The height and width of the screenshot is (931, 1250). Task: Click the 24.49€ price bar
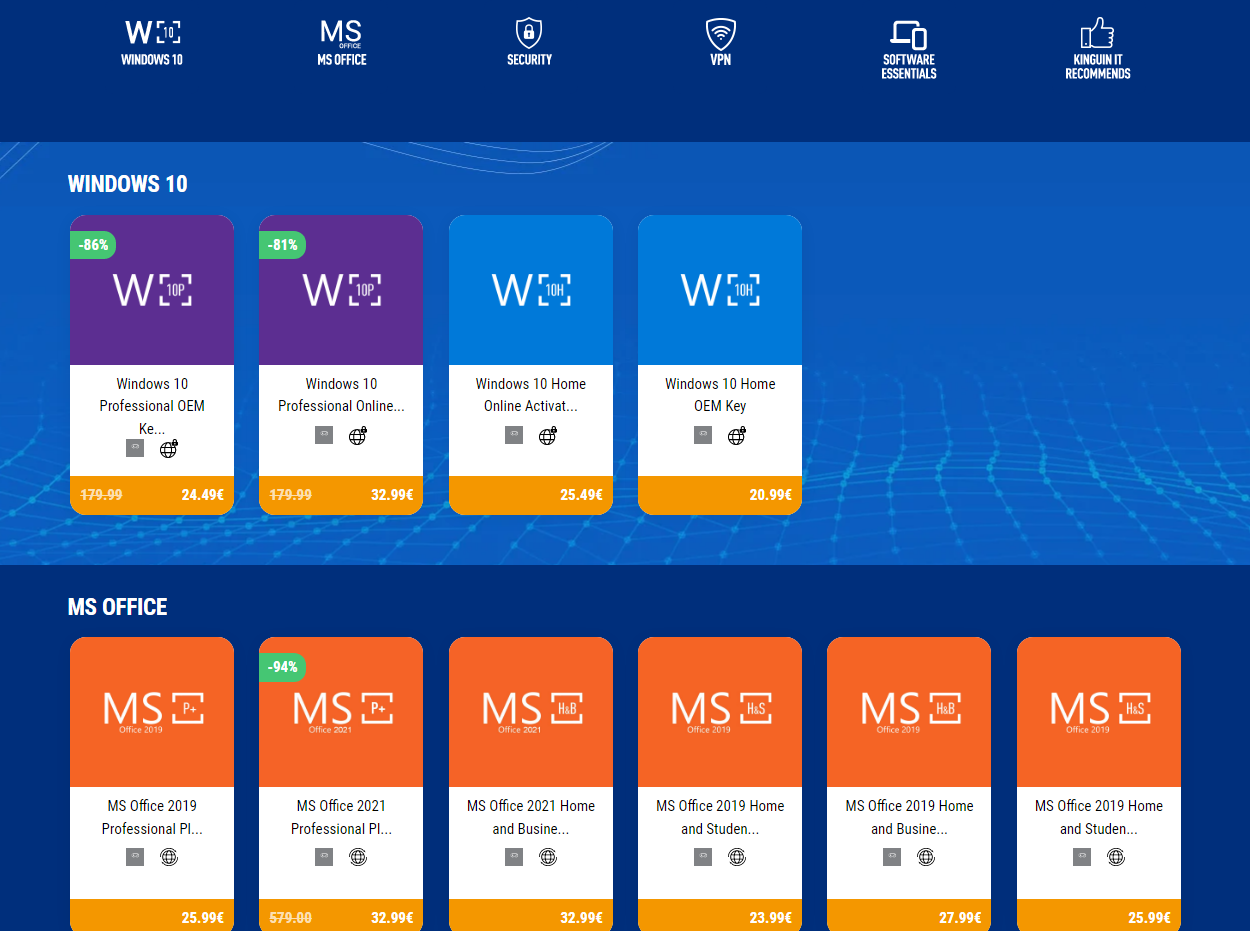coord(152,495)
